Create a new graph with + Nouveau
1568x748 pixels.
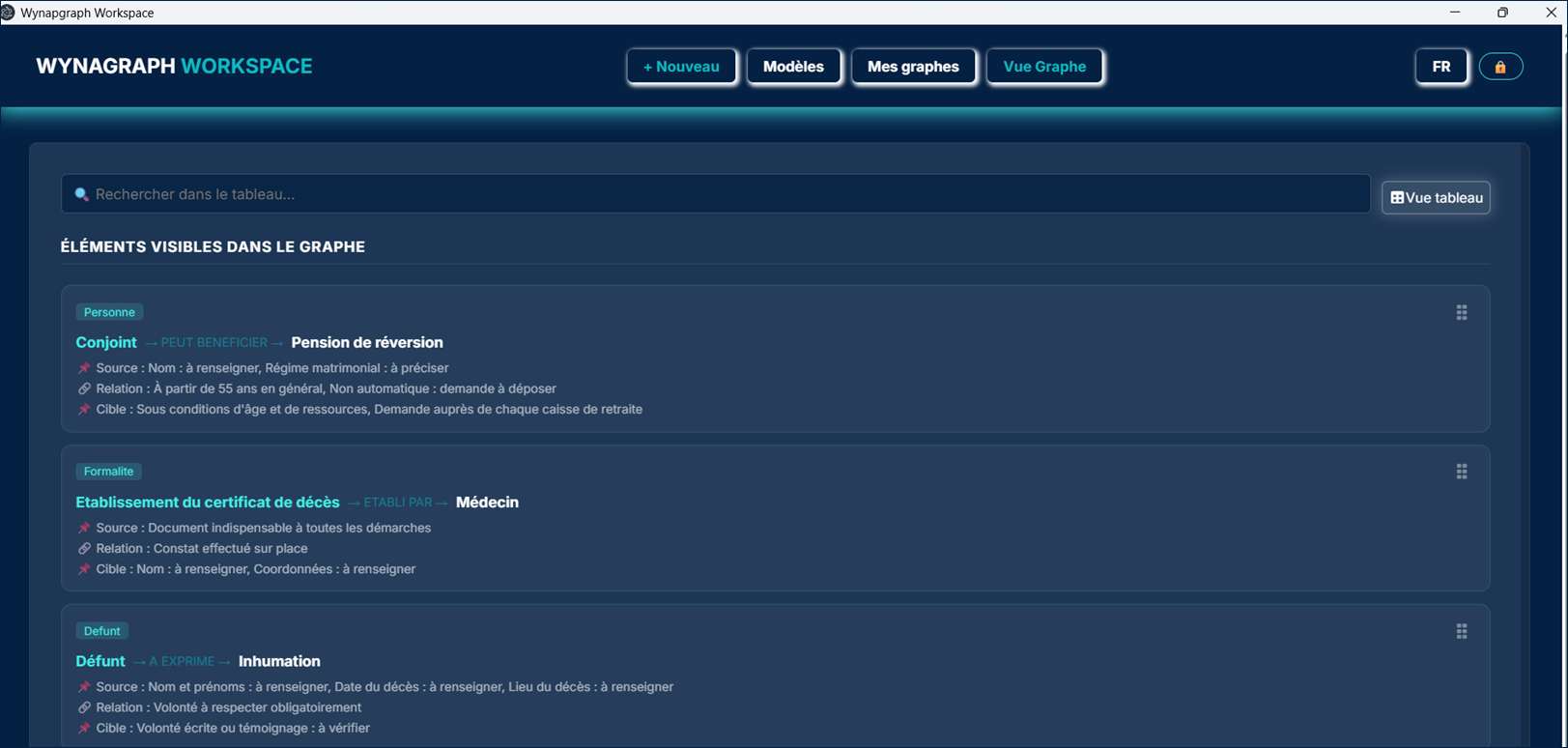click(681, 67)
